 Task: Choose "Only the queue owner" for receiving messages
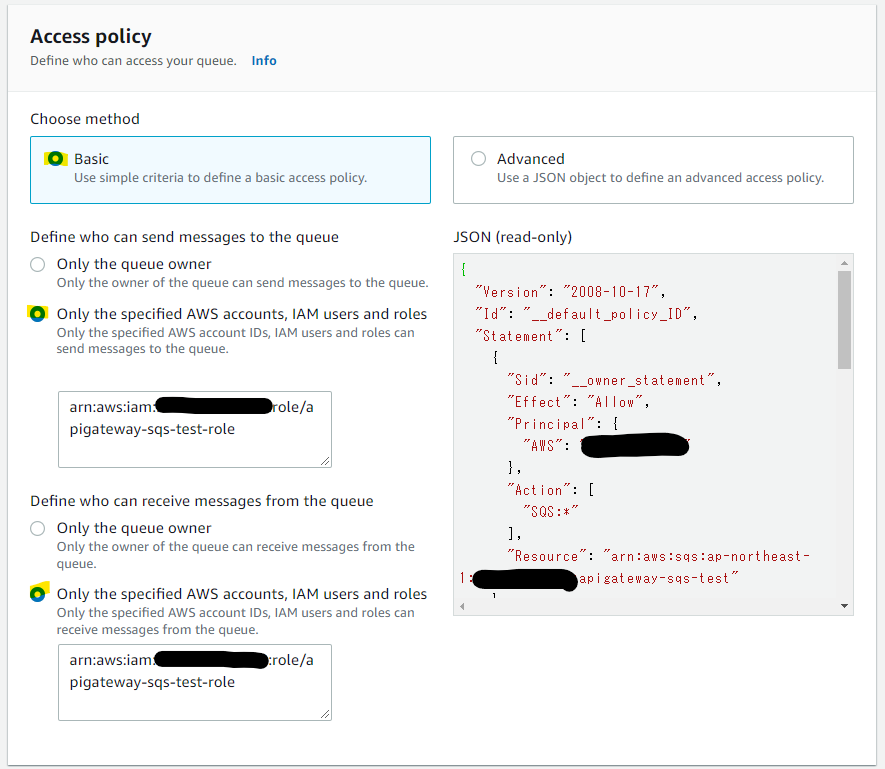(x=37, y=528)
